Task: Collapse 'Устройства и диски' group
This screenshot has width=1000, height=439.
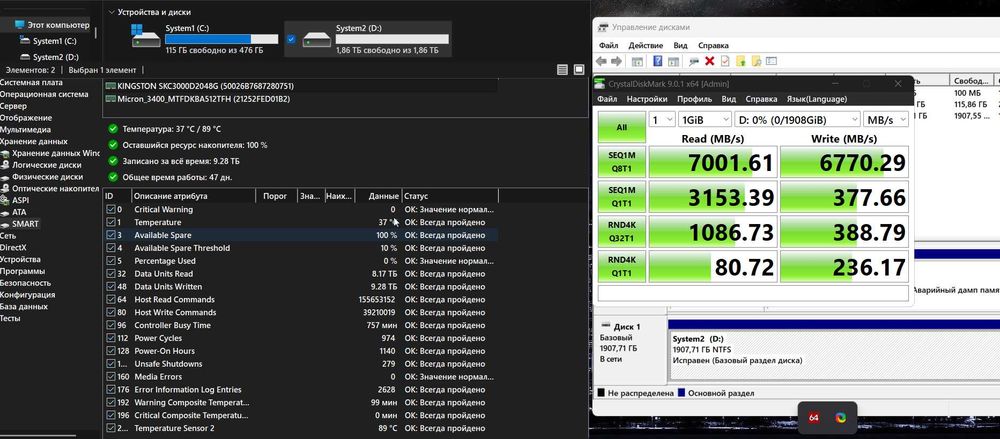Action: [112, 12]
